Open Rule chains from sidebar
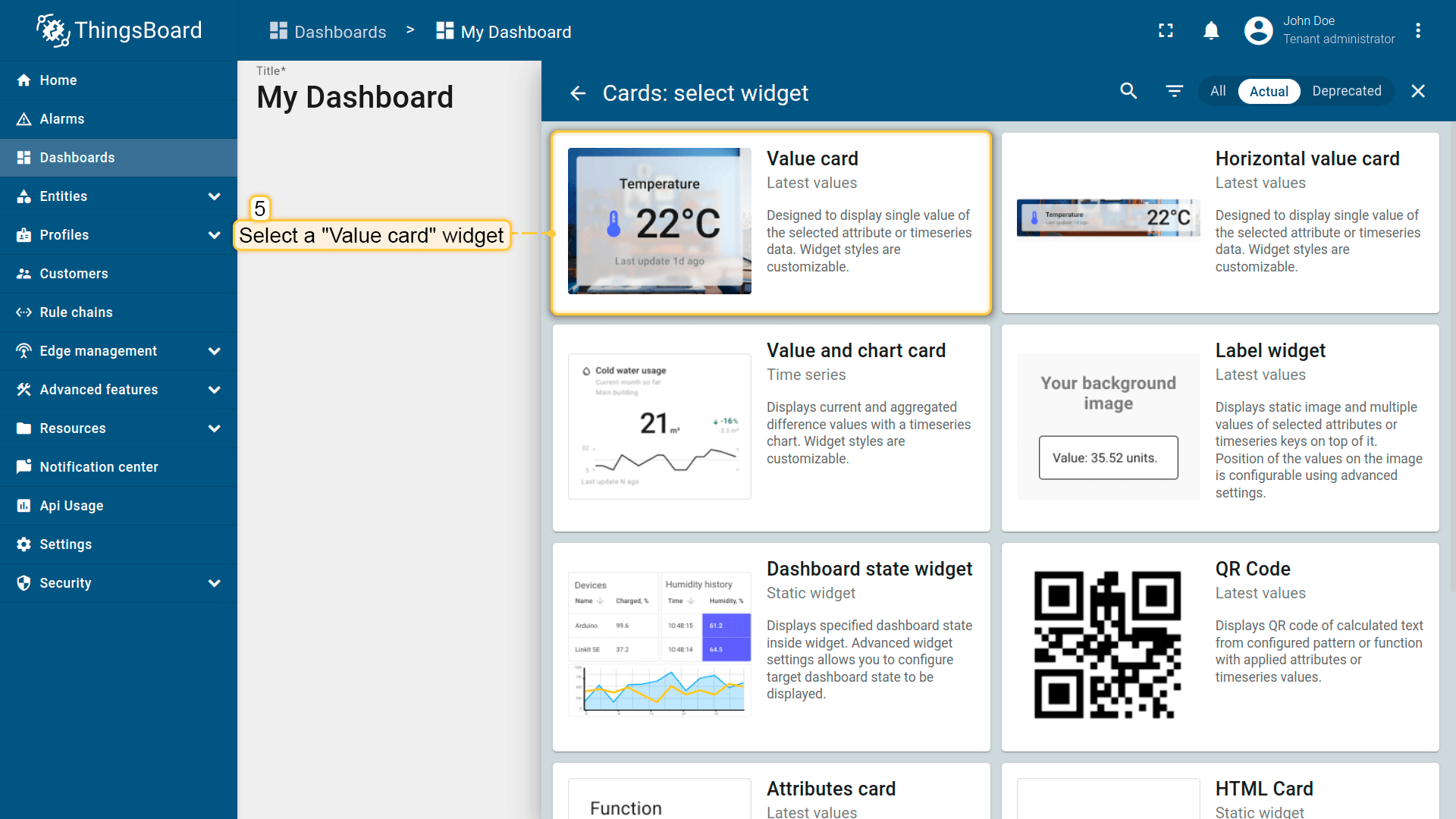This screenshot has width=1456, height=819. 76,312
